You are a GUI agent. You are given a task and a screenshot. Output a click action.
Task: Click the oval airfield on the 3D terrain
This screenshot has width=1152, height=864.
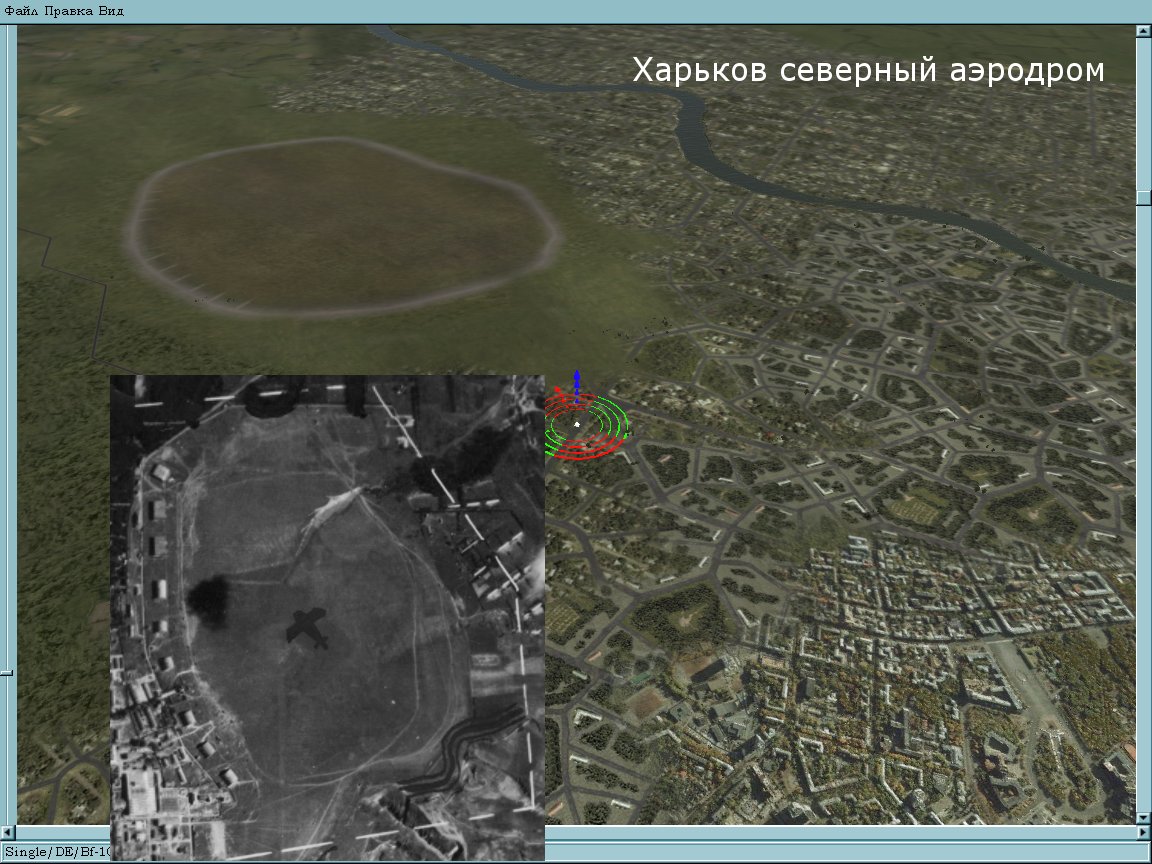point(342,226)
